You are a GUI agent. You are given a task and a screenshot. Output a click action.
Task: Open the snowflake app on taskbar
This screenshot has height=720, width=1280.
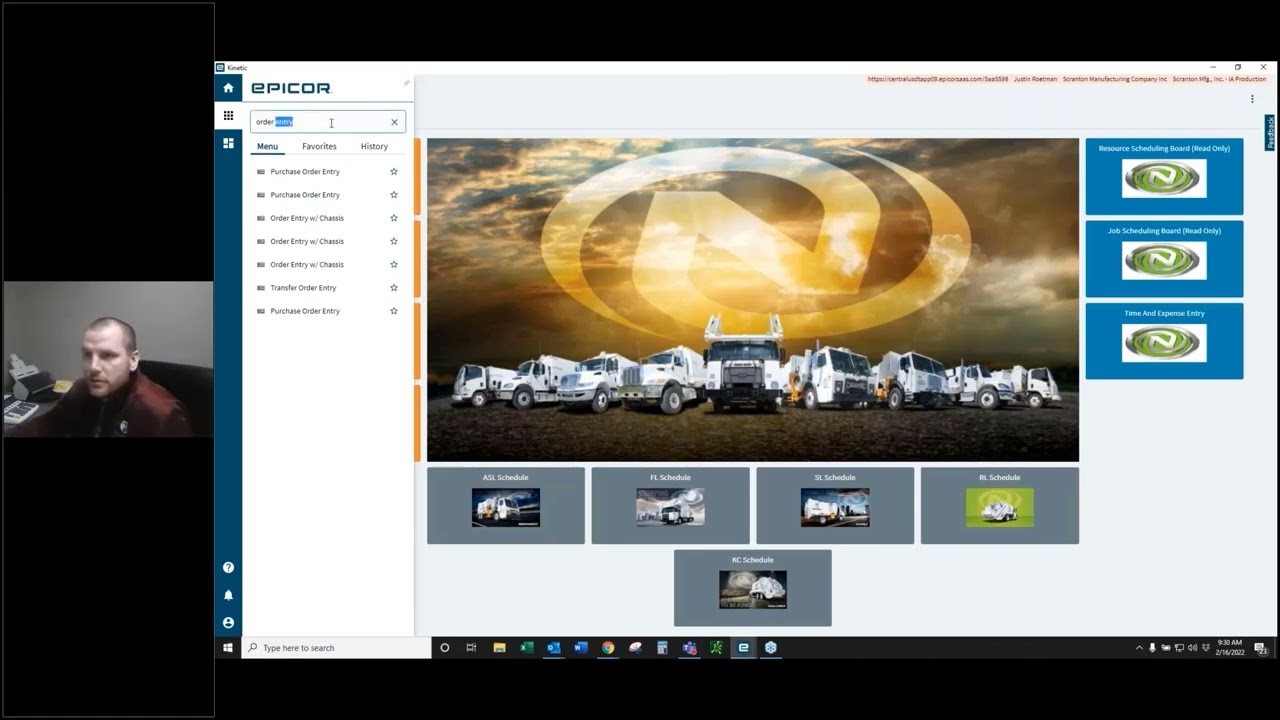point(771,648)
